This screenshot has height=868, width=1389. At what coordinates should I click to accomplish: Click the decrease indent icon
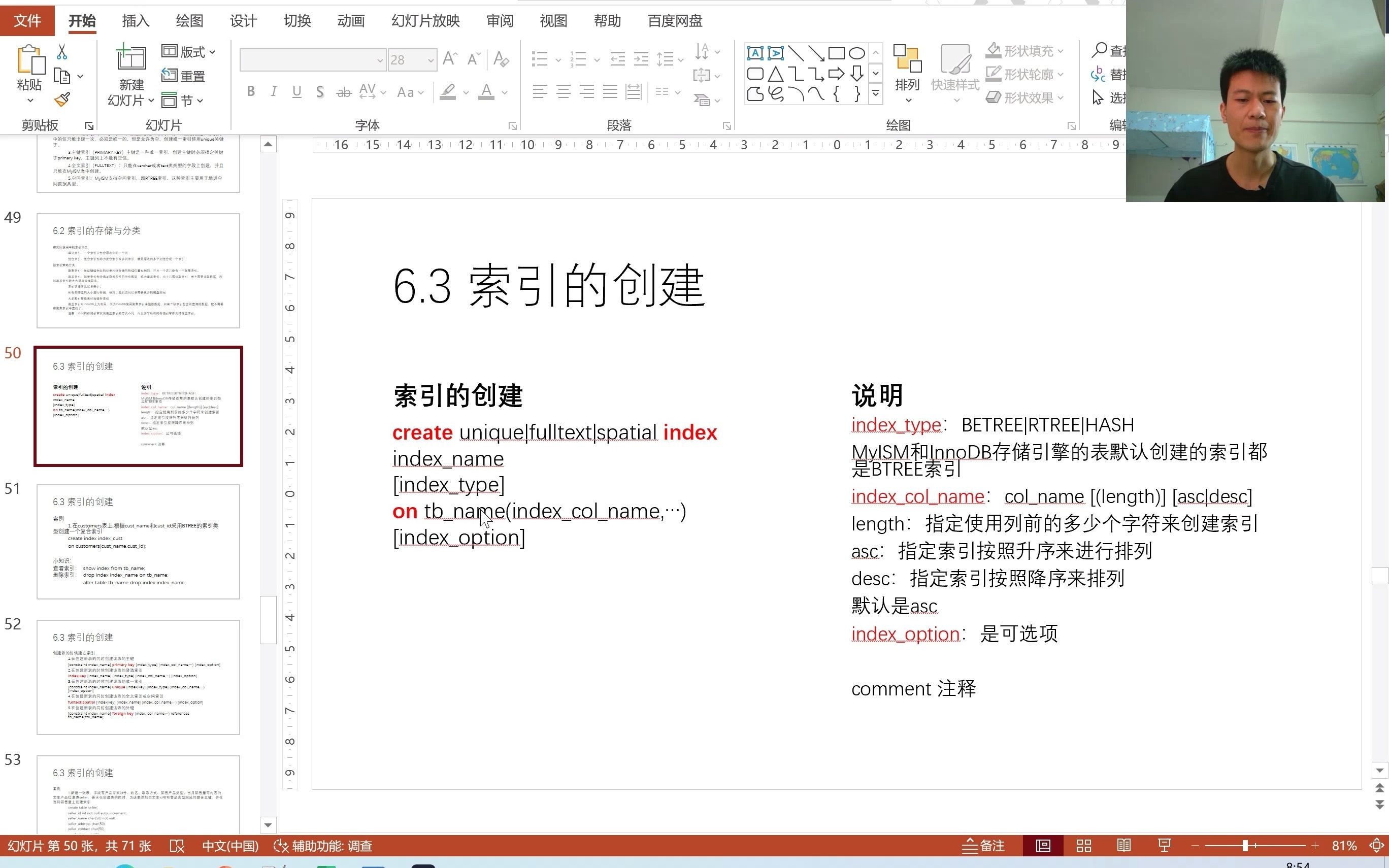(618, 58)
